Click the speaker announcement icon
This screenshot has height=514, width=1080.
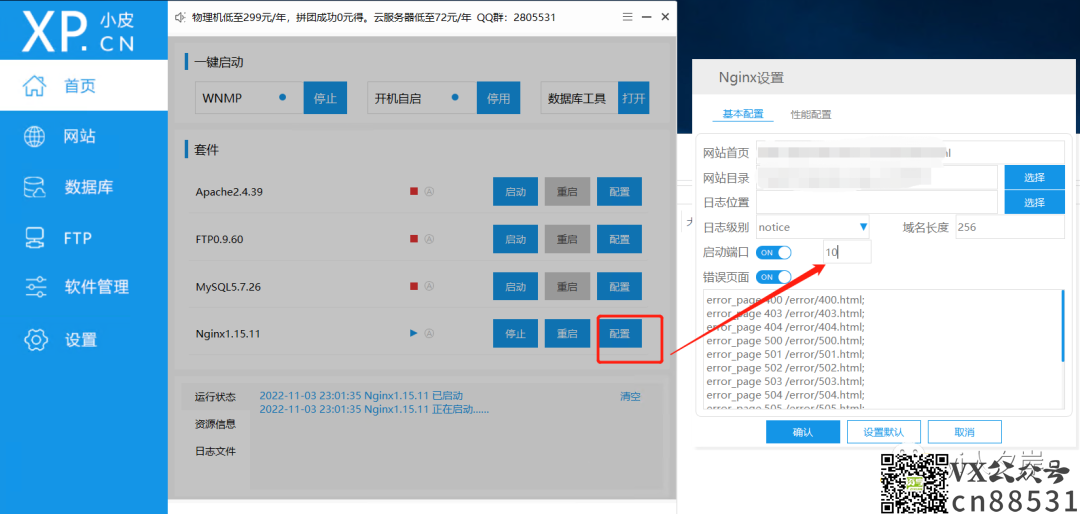coord(180,17)
